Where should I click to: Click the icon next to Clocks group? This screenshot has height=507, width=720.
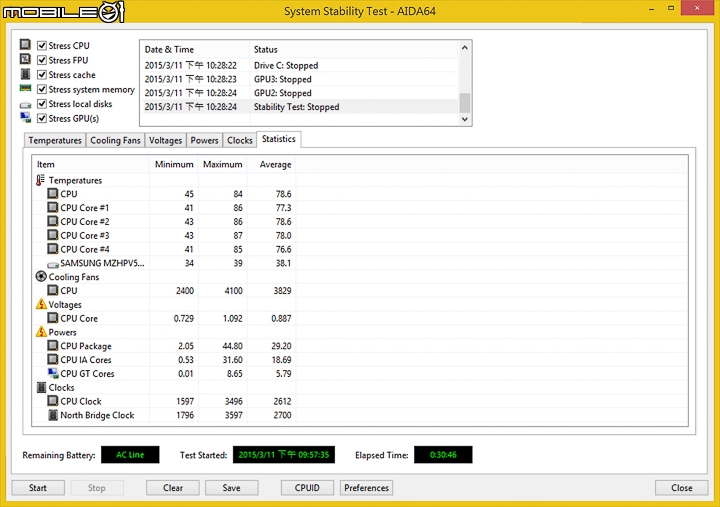tap(41, 387)
